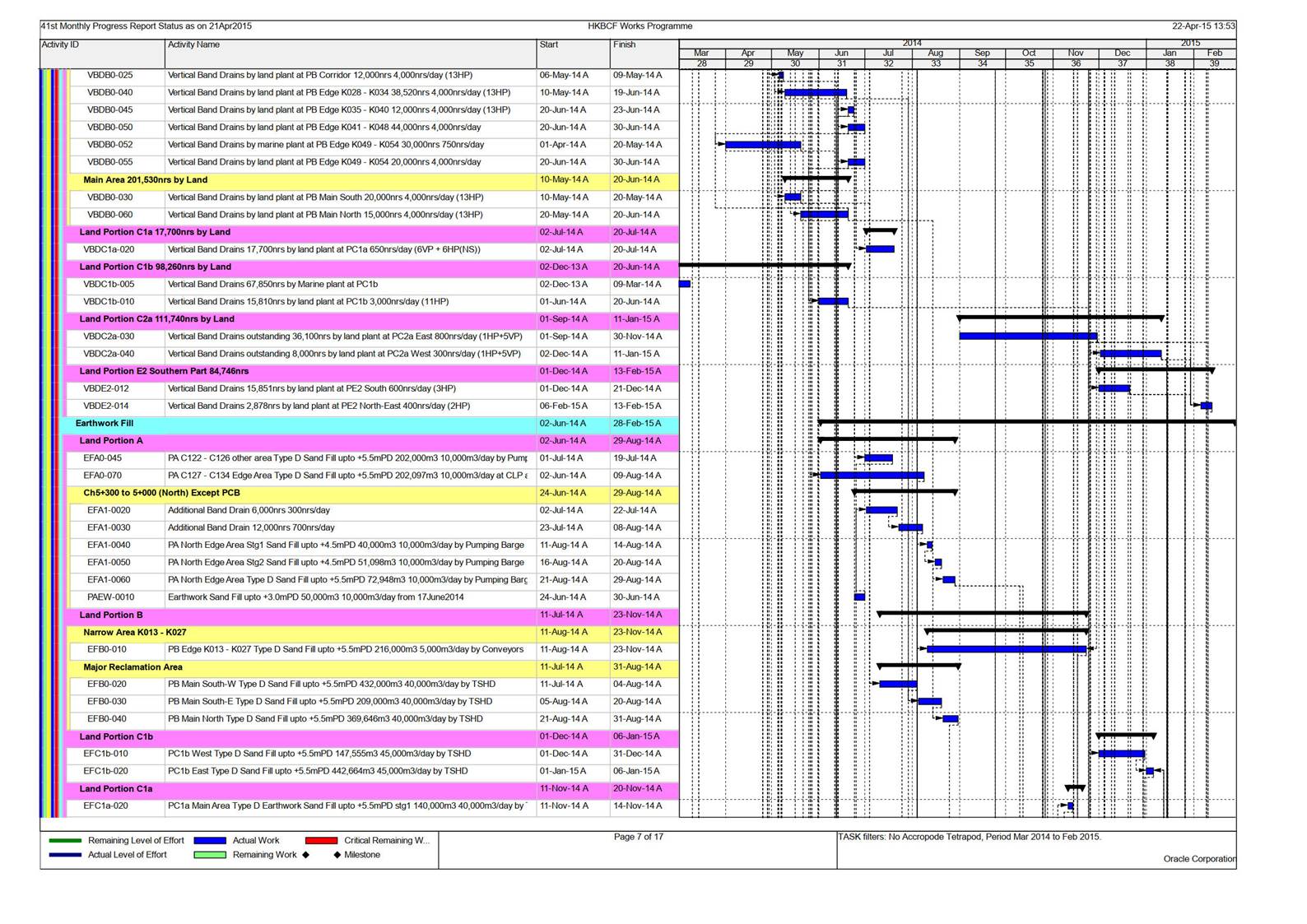Click activity ID PAEW-0010
Viewport: 1307px width, 924px height.
tap(110, 597)
